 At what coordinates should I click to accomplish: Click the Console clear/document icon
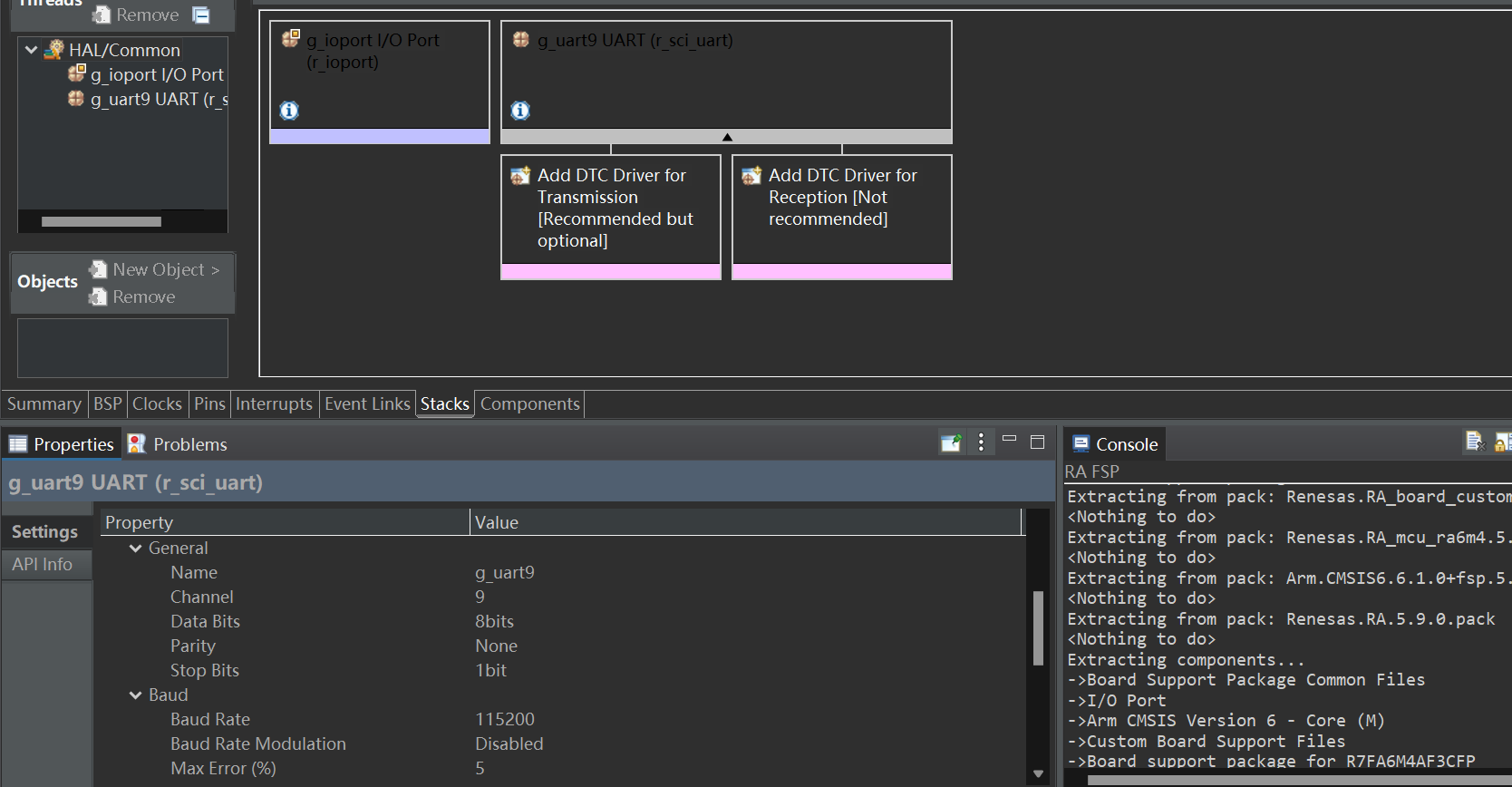click(x=1475, y=442)
